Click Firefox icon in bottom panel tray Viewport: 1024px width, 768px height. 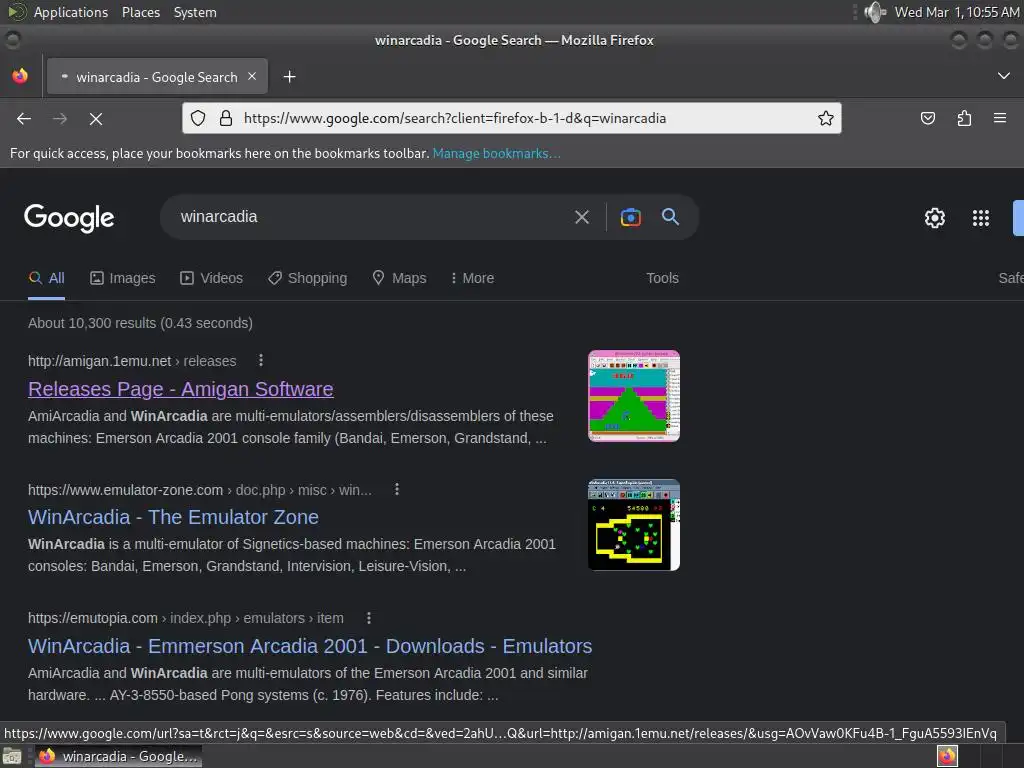click(x=947, y=756)
